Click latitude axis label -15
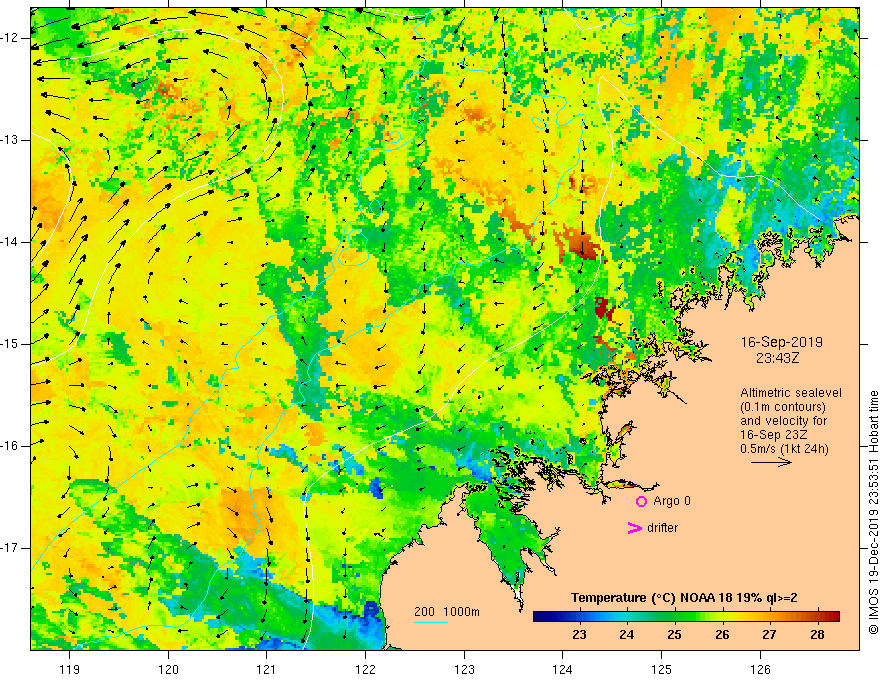Viewport: 880px width, 680px height. [x=11, y=344]
